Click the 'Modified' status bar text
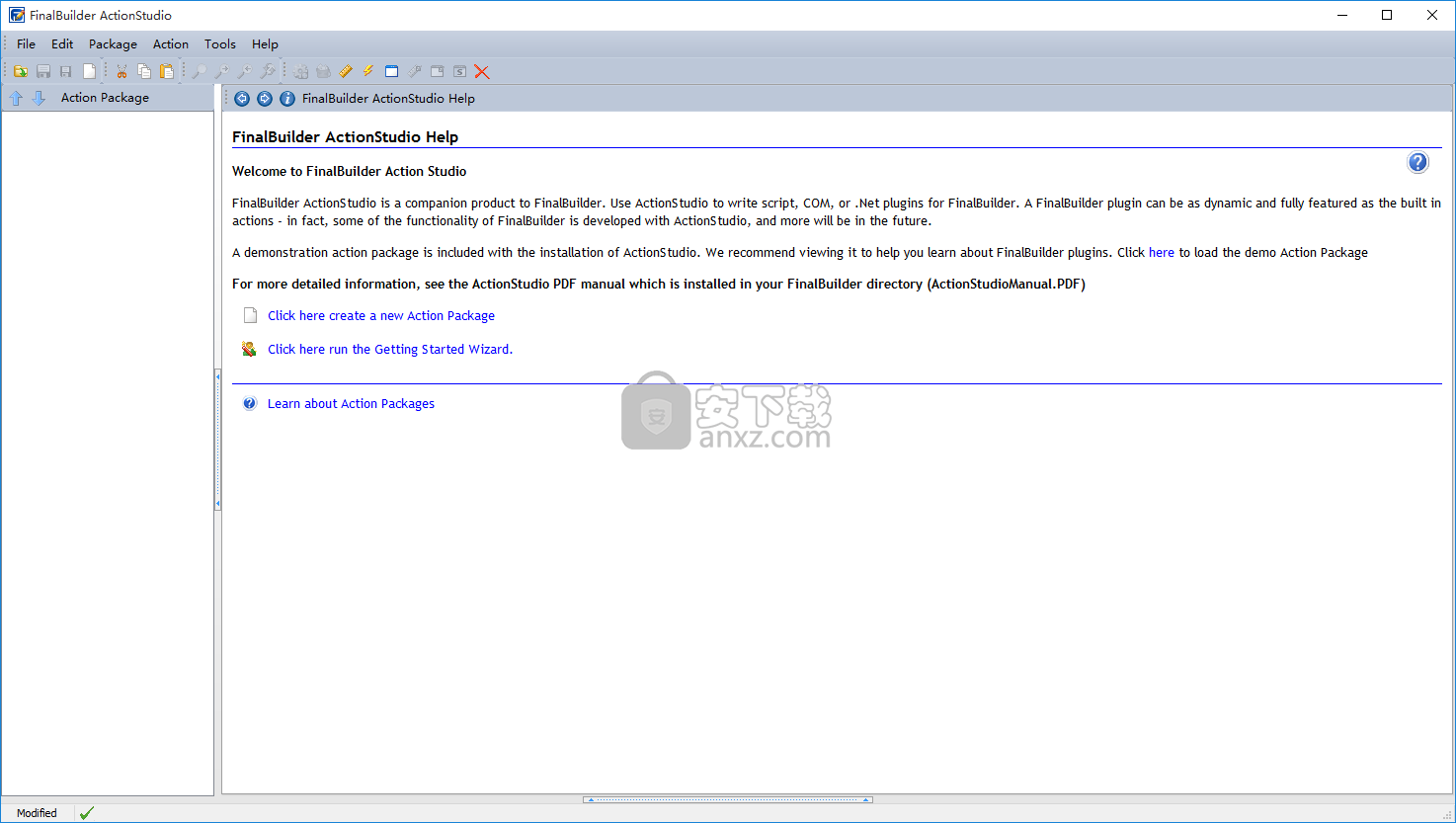1456x823 pixels. click(x=37, y=813)
